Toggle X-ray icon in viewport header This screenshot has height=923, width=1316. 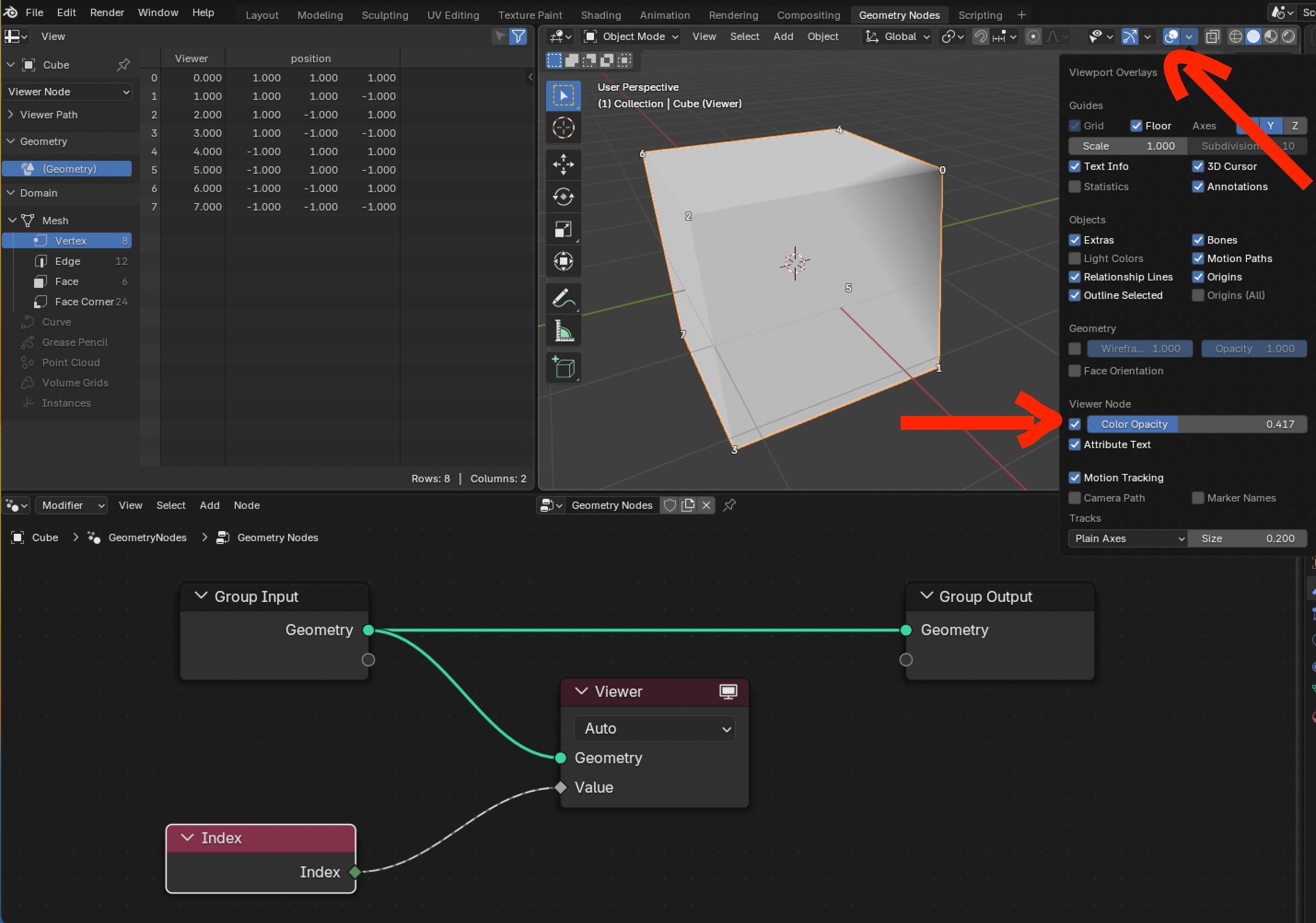pos(1211,37)
